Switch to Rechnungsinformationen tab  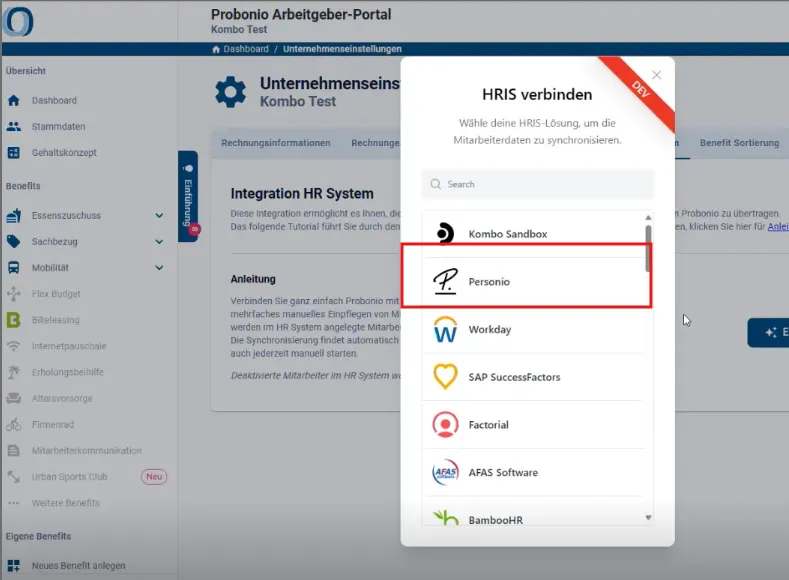point(276,143)
